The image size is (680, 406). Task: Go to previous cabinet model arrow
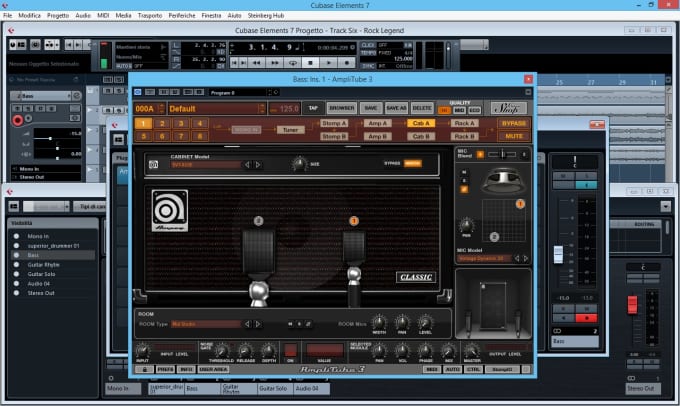248,165
